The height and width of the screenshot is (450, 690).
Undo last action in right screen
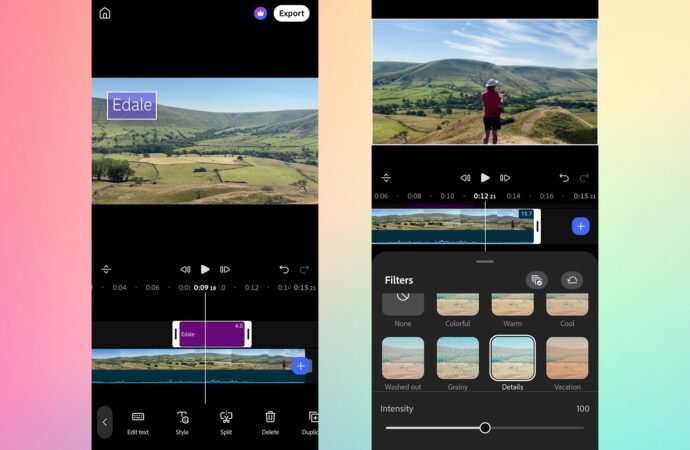564,178
